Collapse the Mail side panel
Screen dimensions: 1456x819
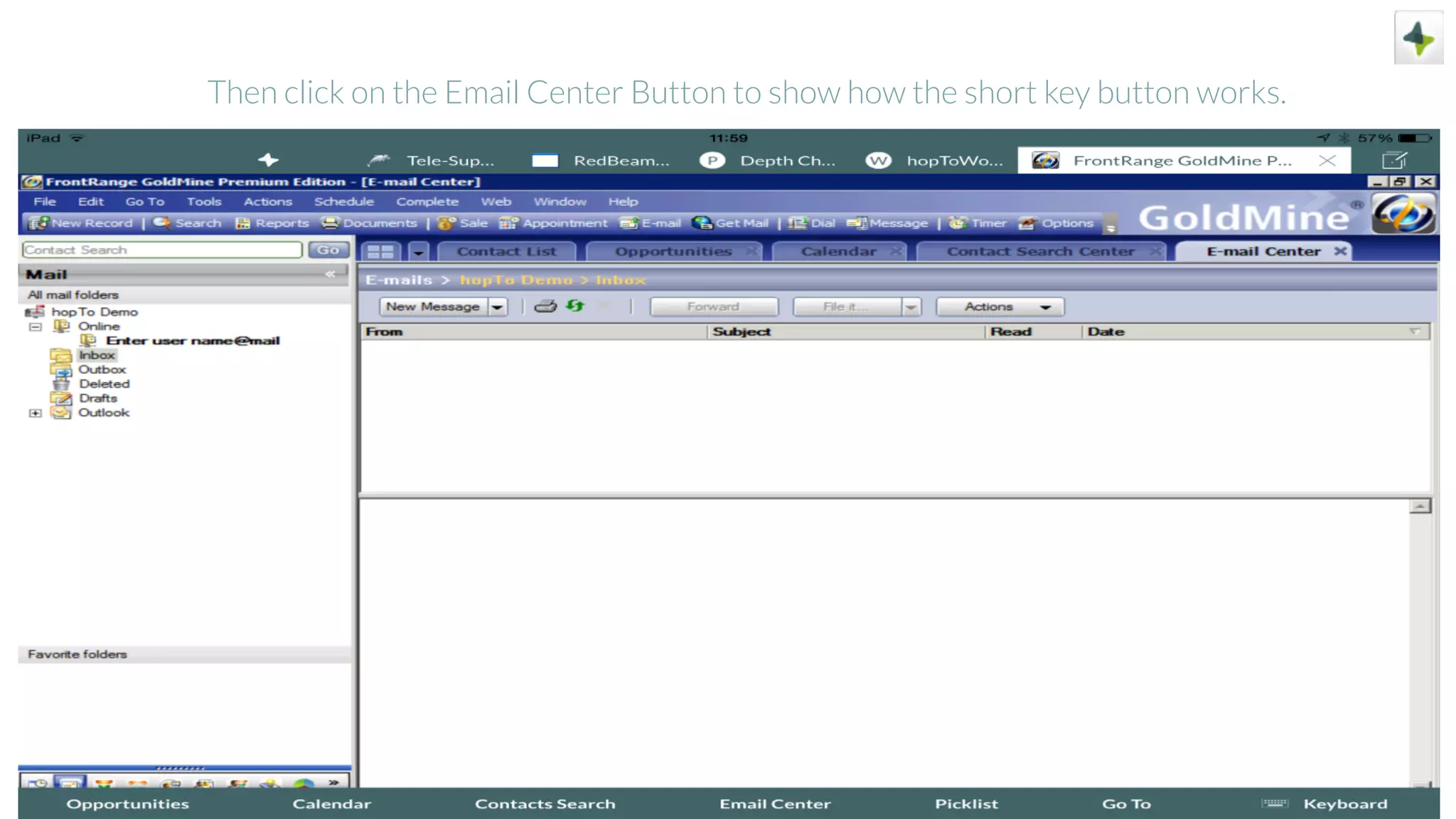click(x=330, y=274)
